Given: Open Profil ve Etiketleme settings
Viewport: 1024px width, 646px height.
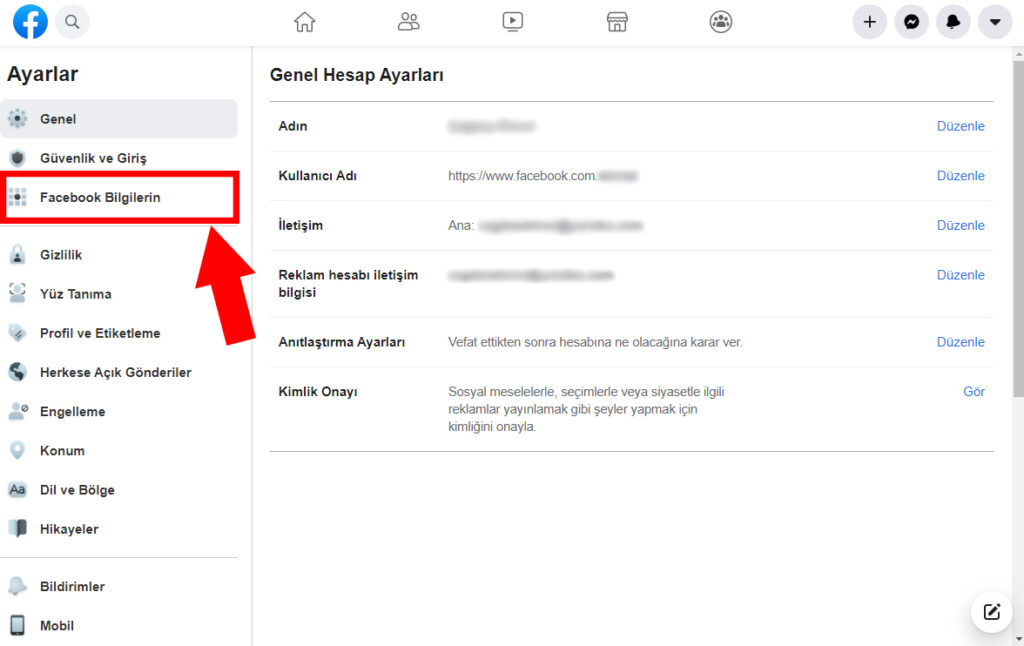Looking at the screenshot, I should click(x=119, y=333).
